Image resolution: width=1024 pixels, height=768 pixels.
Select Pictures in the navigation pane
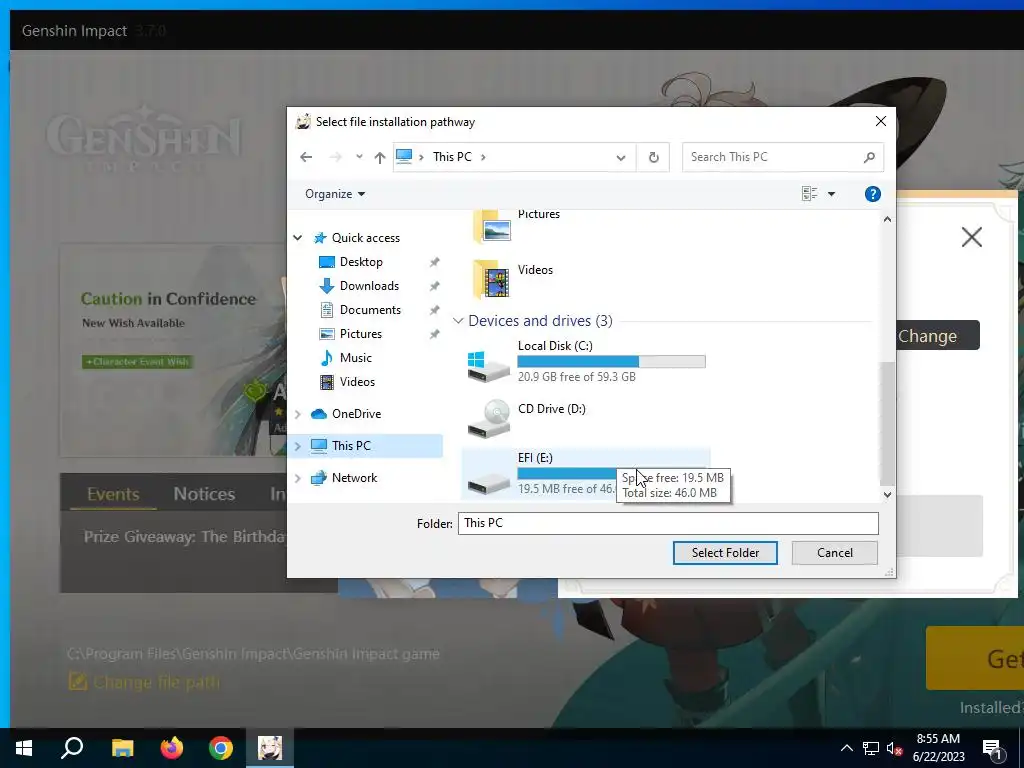(351, 334)
